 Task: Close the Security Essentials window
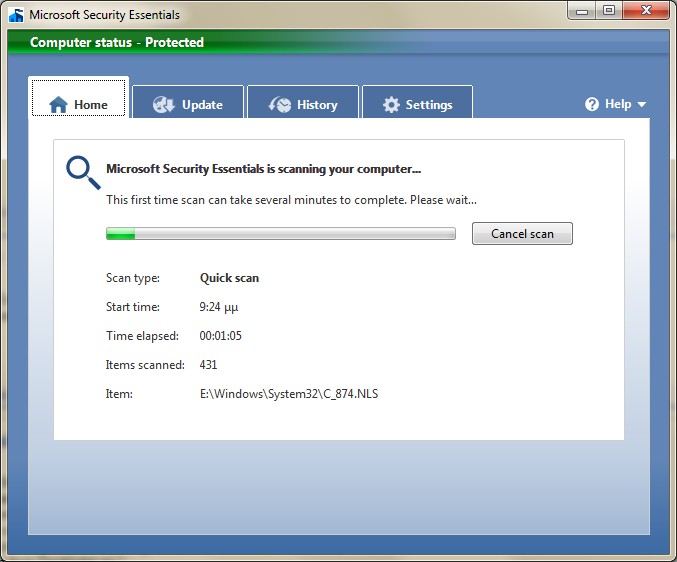tap(646, 11)
